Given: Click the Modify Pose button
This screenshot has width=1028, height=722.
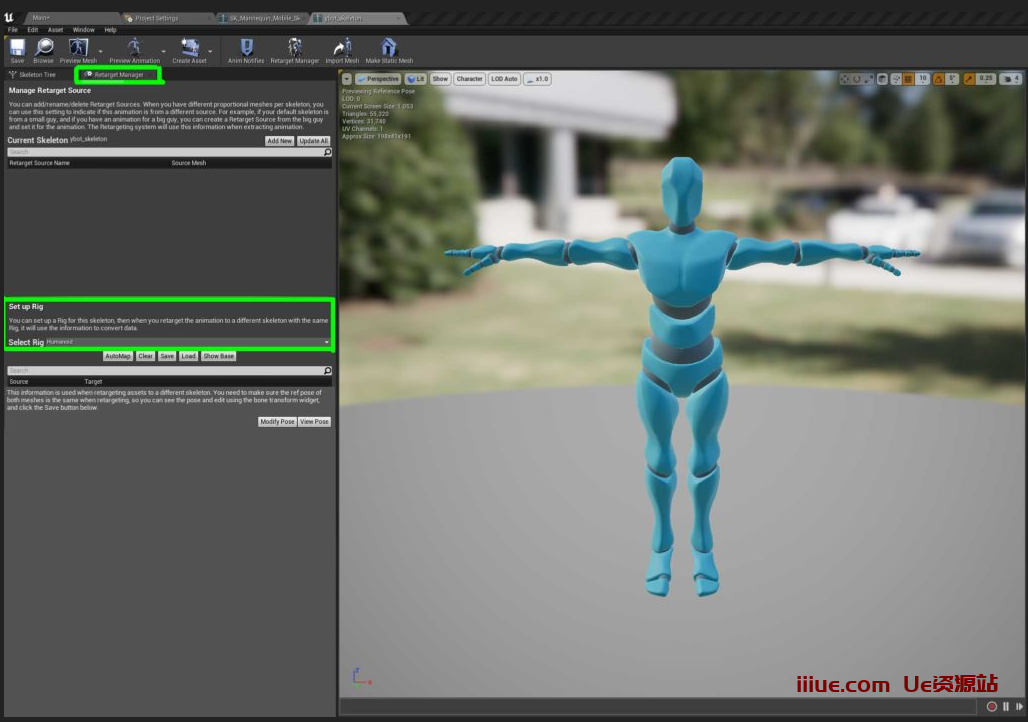Looking at the screenshot, I should [277, 422].
